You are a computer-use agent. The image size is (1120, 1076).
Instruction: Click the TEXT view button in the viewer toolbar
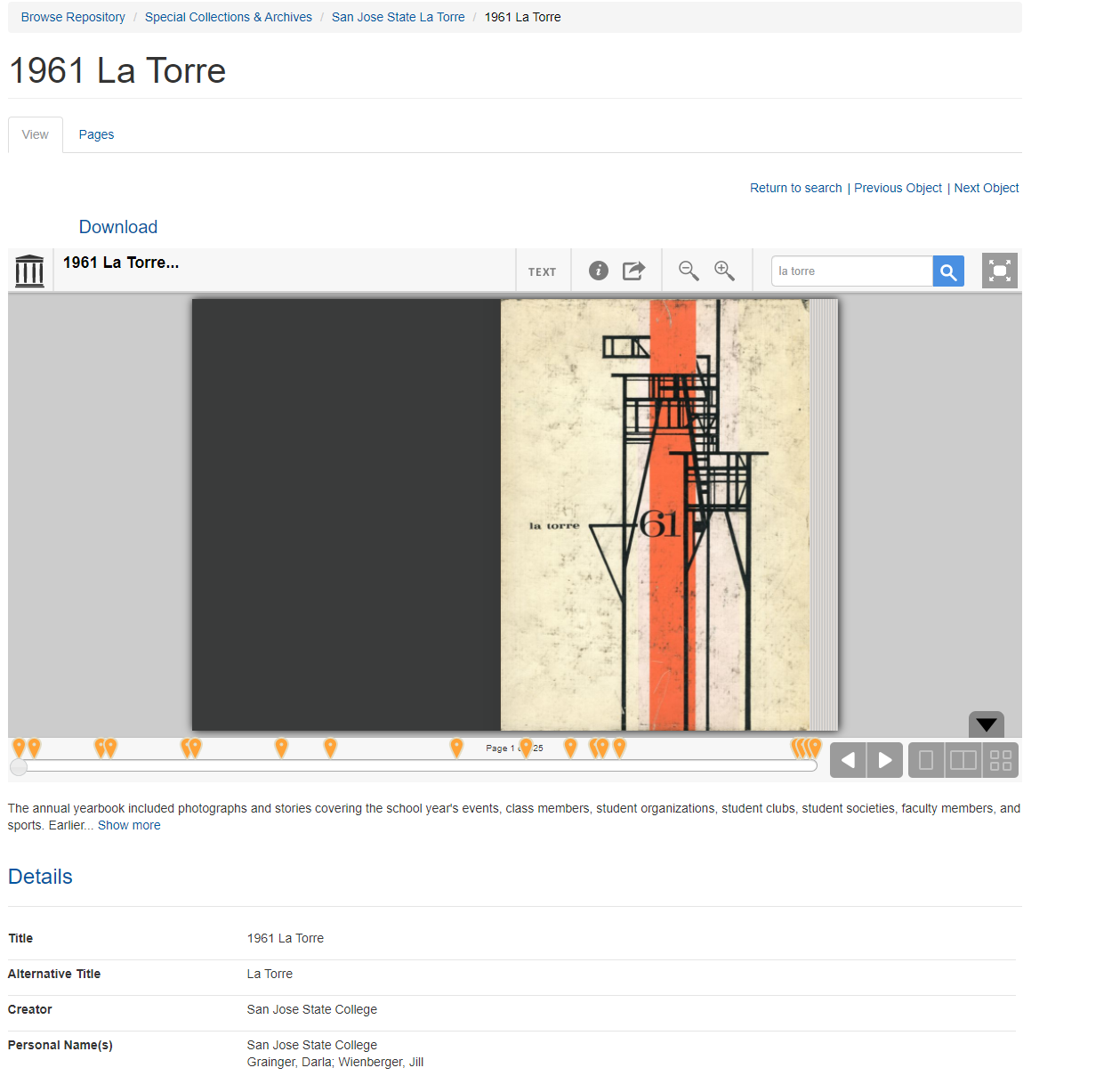click(x=542, y=271)
